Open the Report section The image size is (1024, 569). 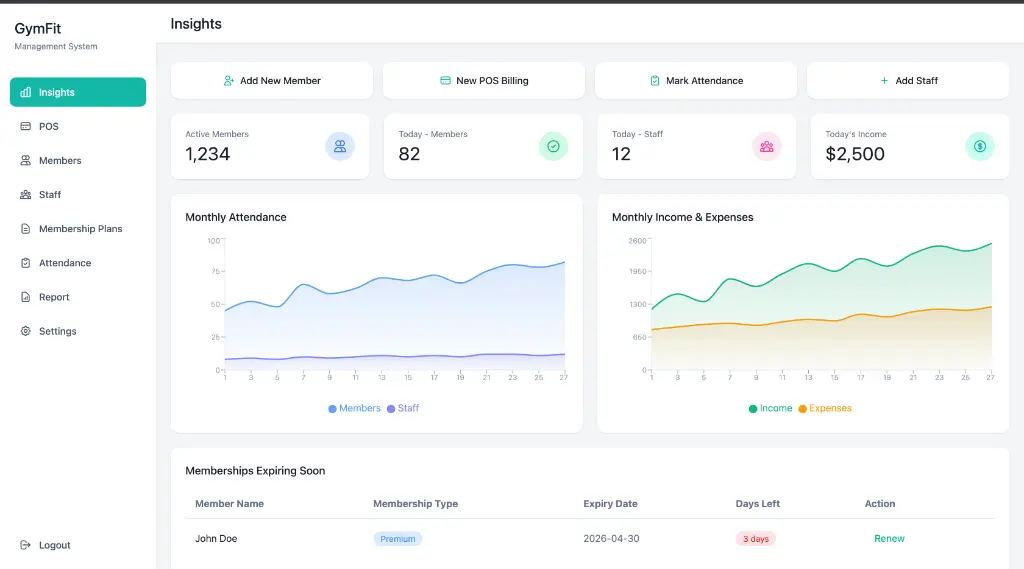pyautogui.click(x=78, y=297)
